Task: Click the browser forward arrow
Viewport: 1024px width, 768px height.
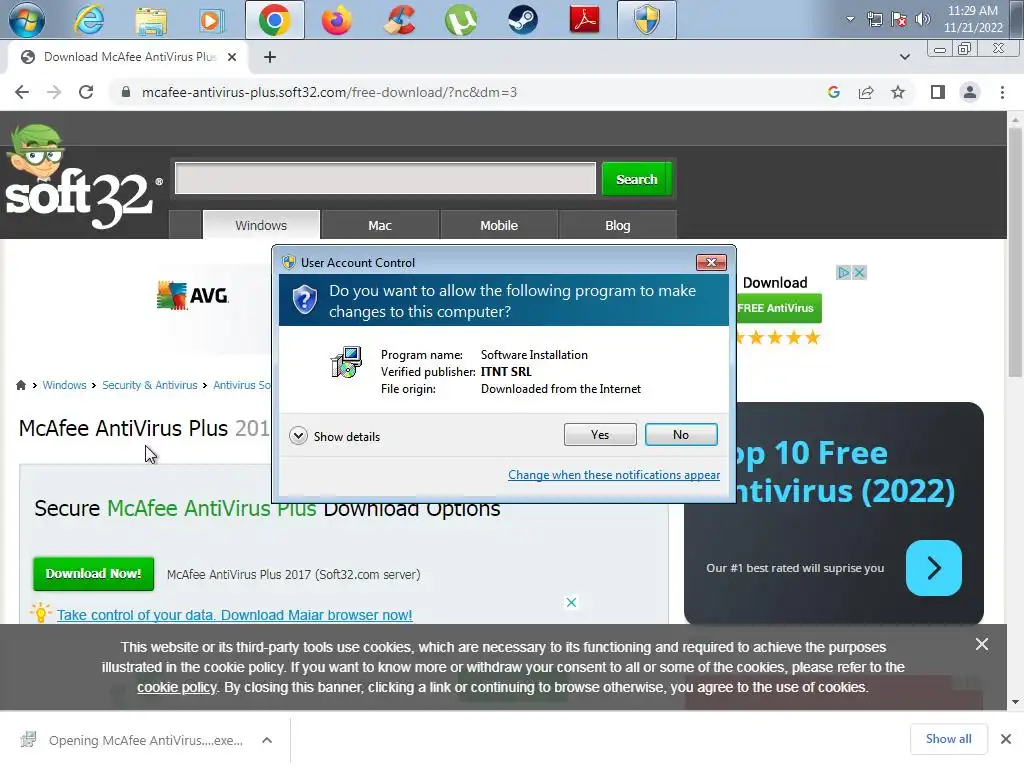Action: [x=54, y=92]
